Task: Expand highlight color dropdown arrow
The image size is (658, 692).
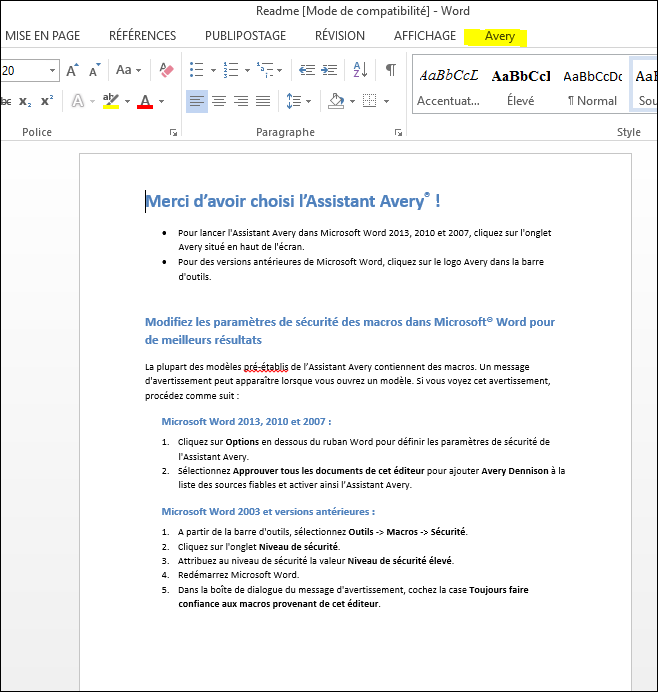Action: click(127, 102)
